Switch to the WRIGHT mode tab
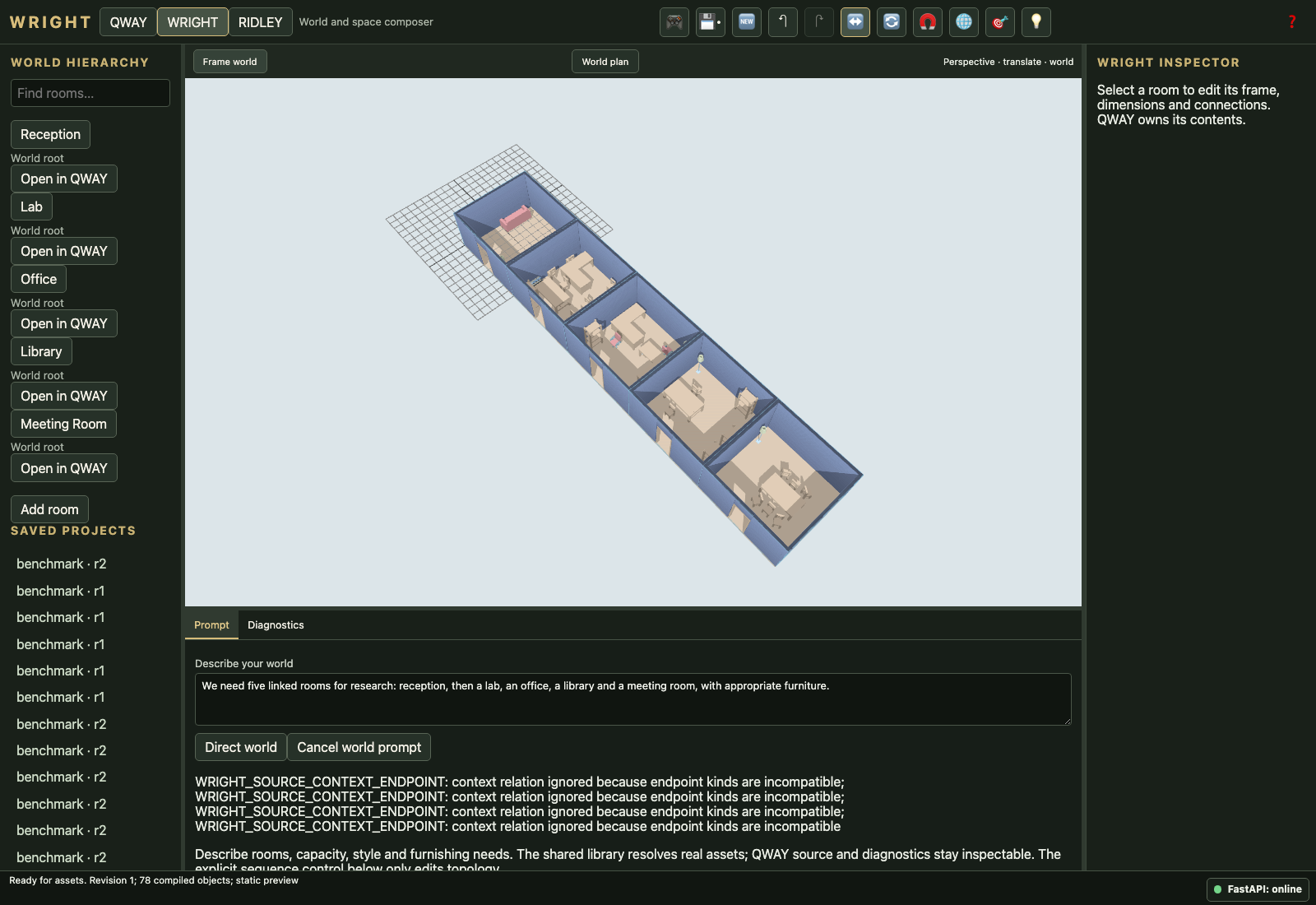The width and height of the screenshot is (1316, 905). point(192,22)
